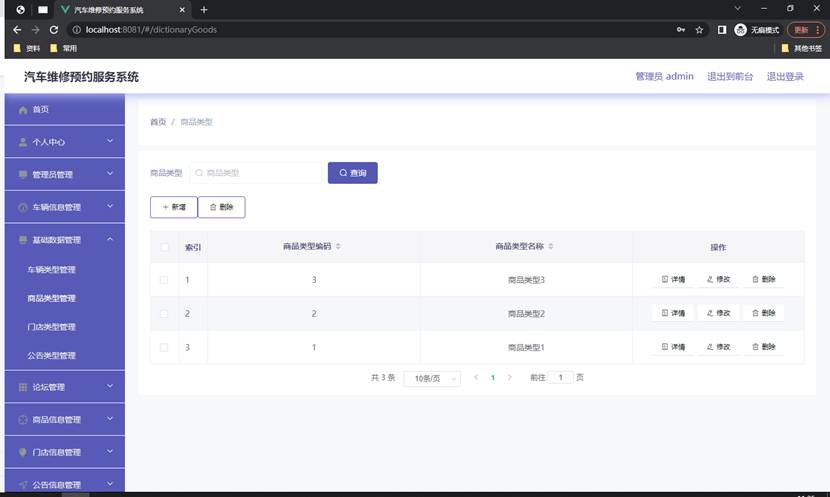Focus the 商品类型 search input field

[256, 173]
